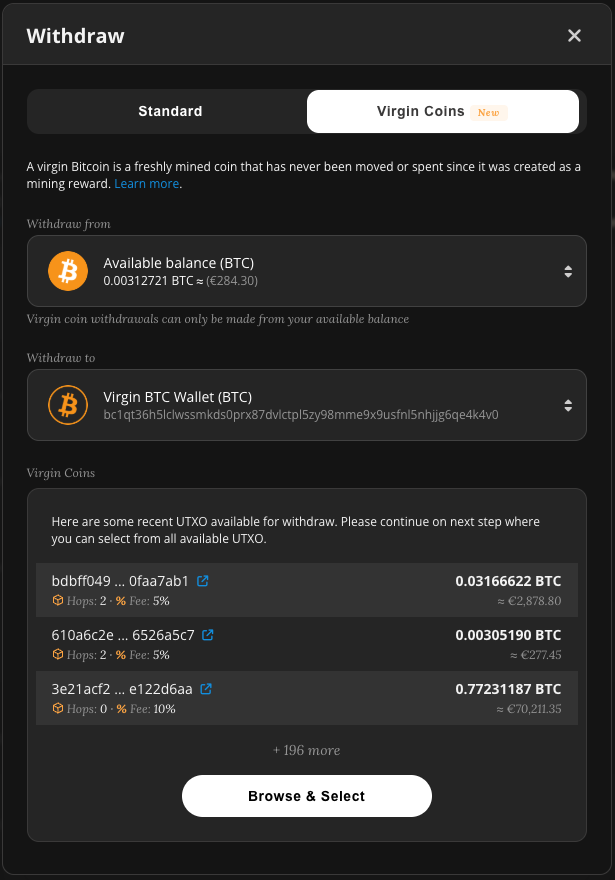Open external link for UTXO bdbff049
The height and width of the screenshot is (880, 615).
pyautogui.click(x=203, y=581)
